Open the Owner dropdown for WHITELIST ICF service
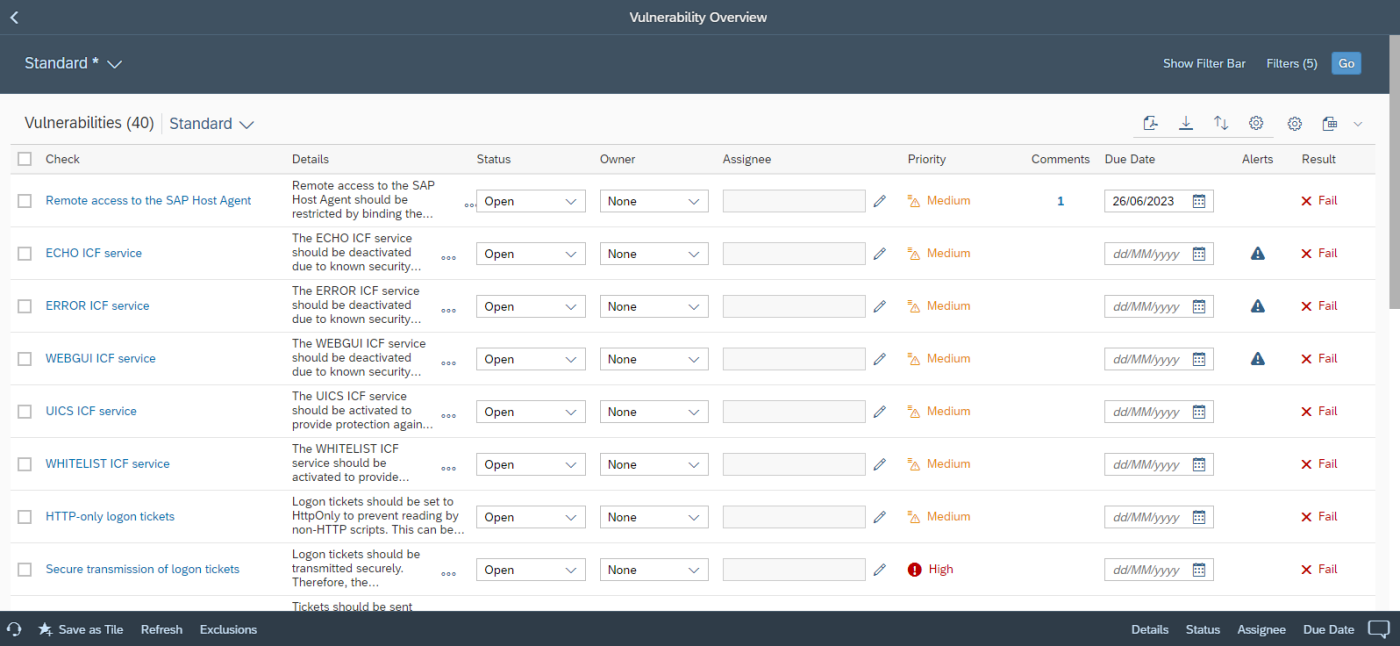Viewport: 1400px width, 646px height. pos(654,464)
